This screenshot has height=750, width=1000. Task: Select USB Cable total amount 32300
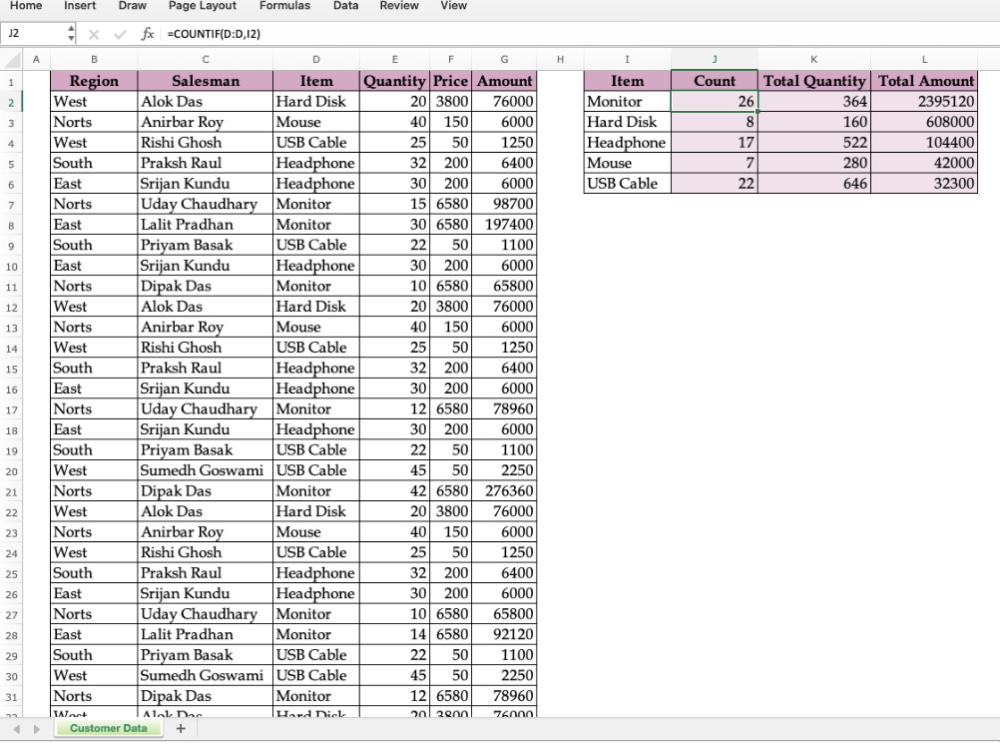point(924,184)
